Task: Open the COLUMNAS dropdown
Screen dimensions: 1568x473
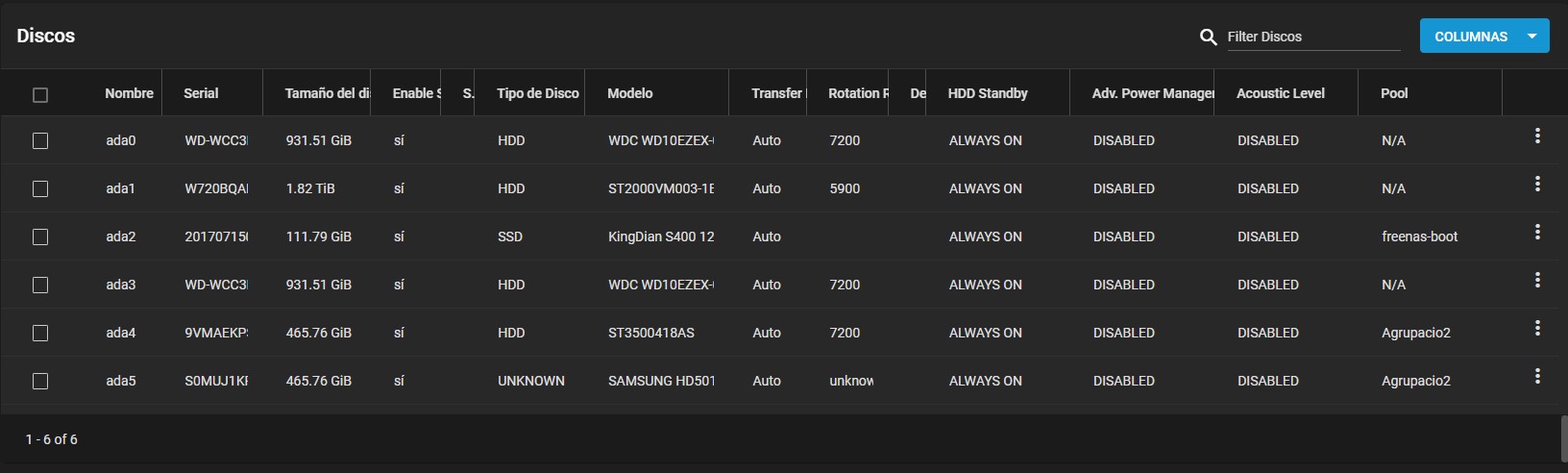Action: (x=1470, y=37)
